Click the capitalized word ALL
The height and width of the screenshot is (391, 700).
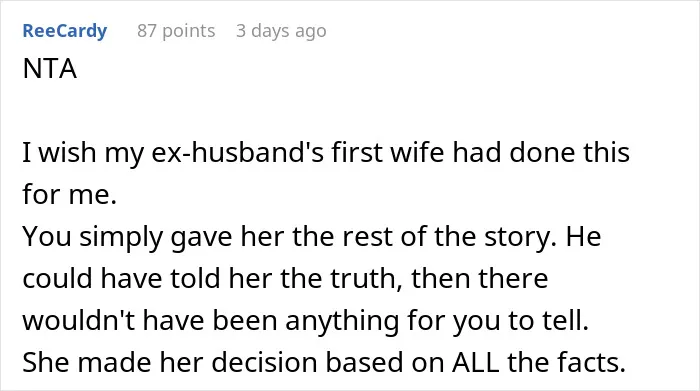(475, 362)
